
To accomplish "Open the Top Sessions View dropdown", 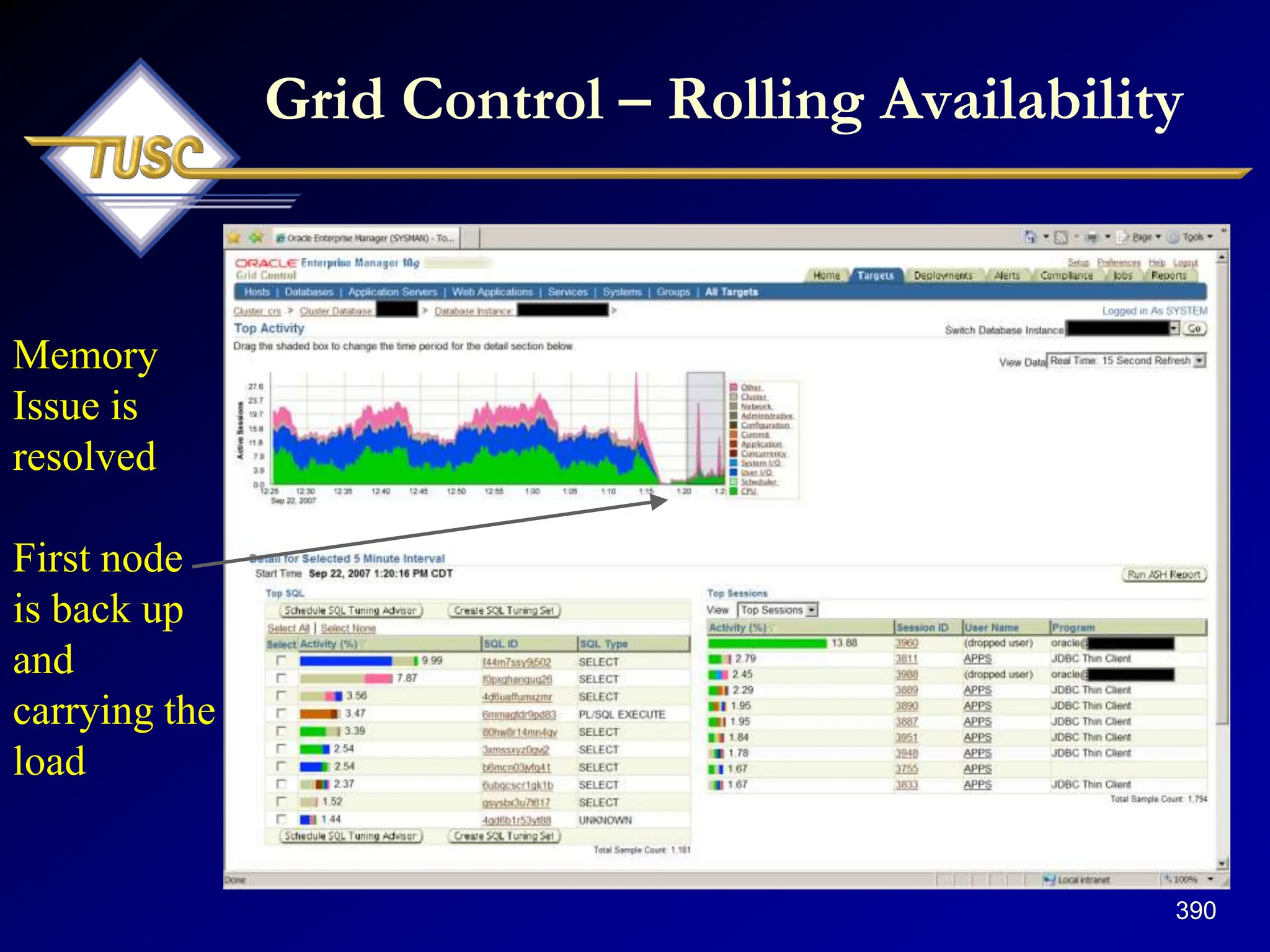I will pyautogui.click(x=778, y=610).
